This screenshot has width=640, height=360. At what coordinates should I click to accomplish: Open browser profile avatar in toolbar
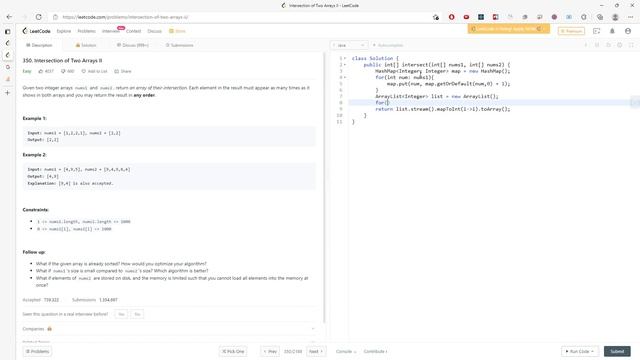click(x=615, y=17)
